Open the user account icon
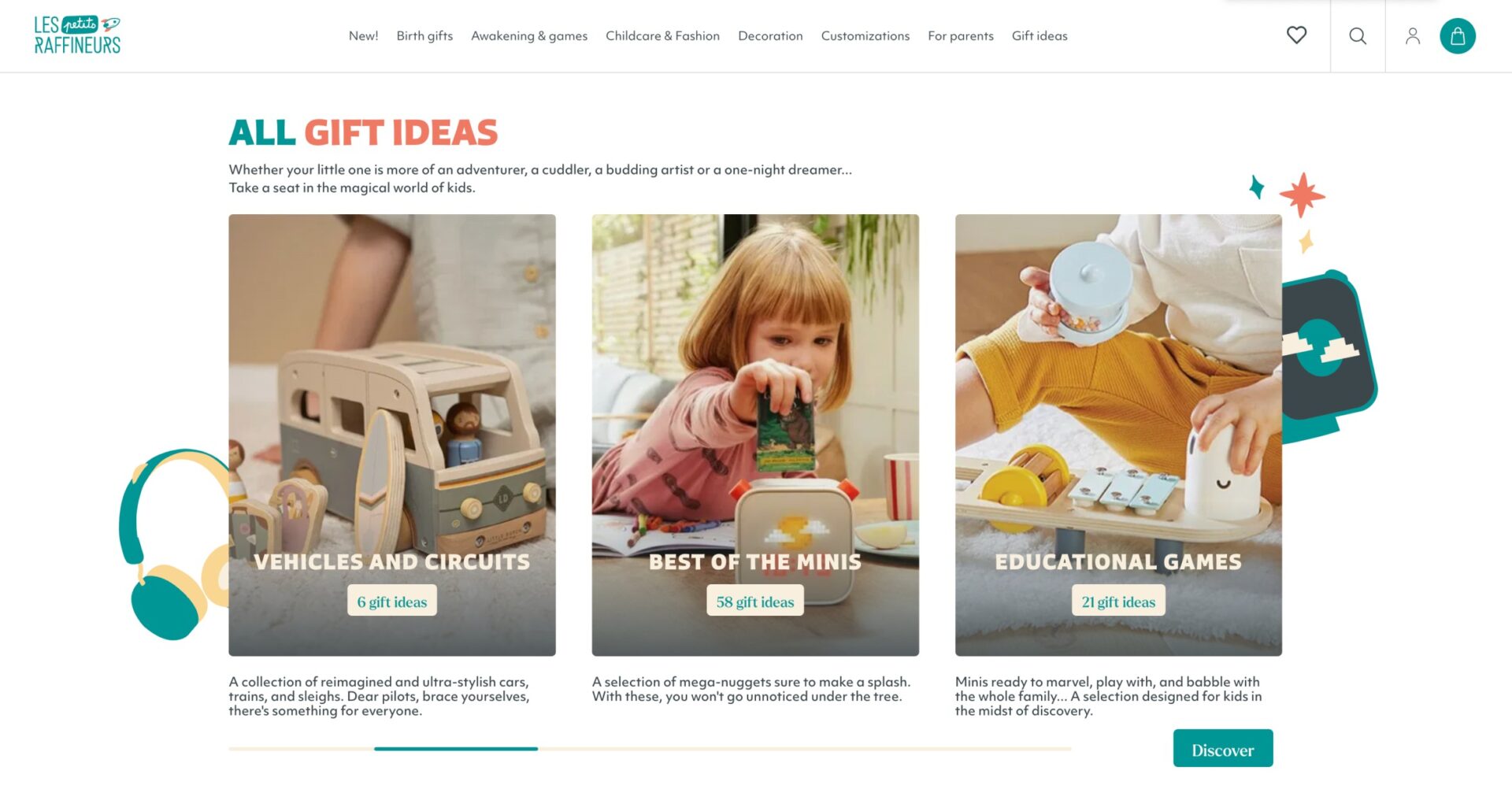 (1413, 36)
